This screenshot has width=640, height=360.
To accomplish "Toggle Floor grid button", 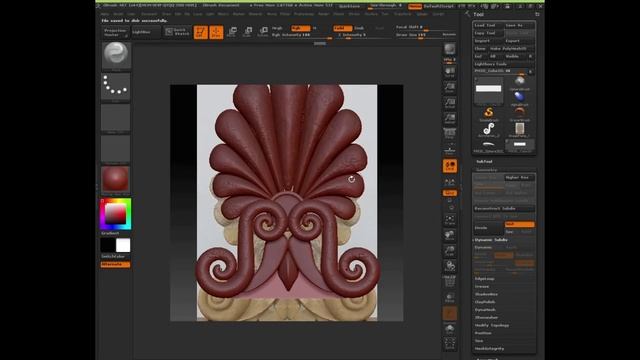I will (x=450, y=149).
